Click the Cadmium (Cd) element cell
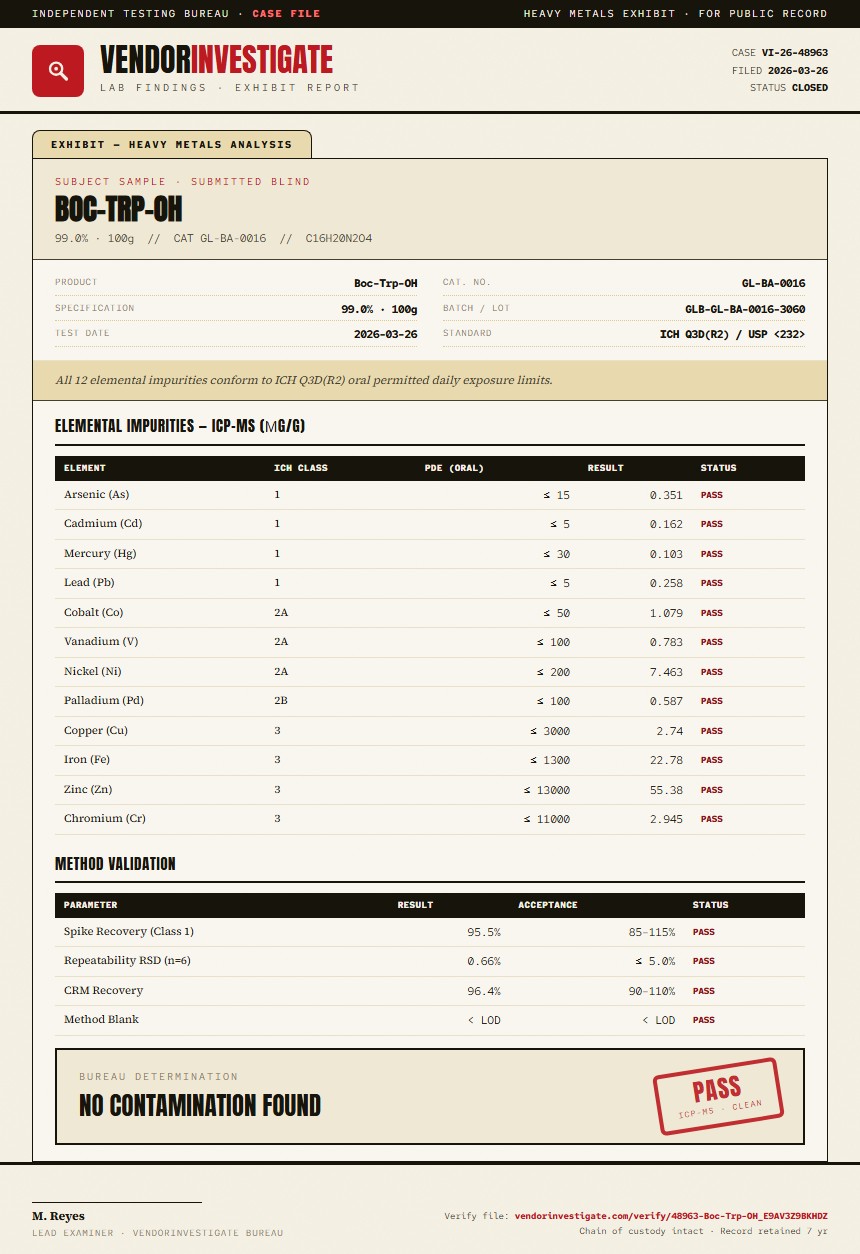The width and height of the screenshot is (860, 1254). pyautogui.click(x=102, y=524)
